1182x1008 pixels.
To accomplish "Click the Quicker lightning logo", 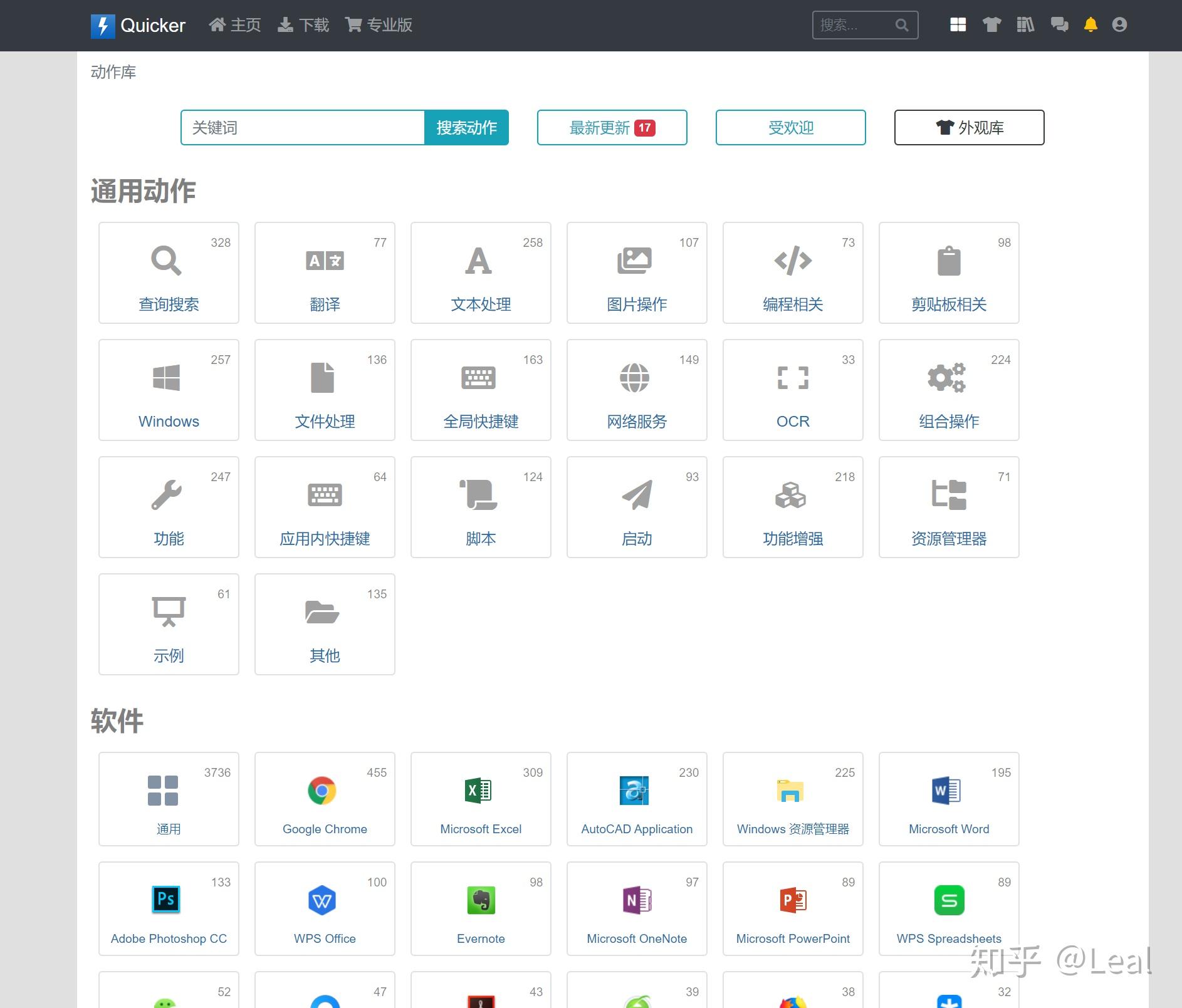I will click(x=103, y=26).
